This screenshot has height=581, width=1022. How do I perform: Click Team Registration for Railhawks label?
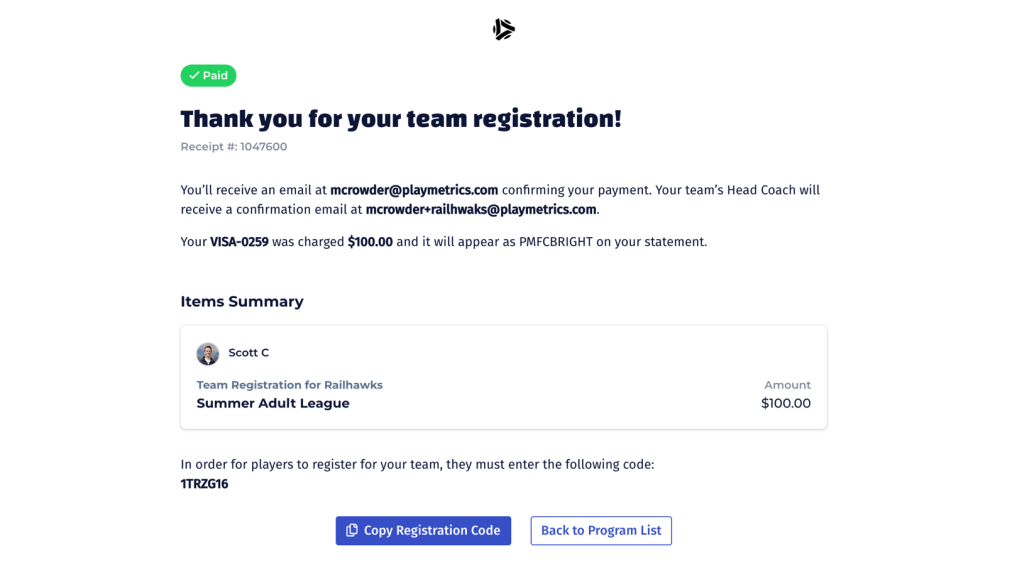coord(290,385)
